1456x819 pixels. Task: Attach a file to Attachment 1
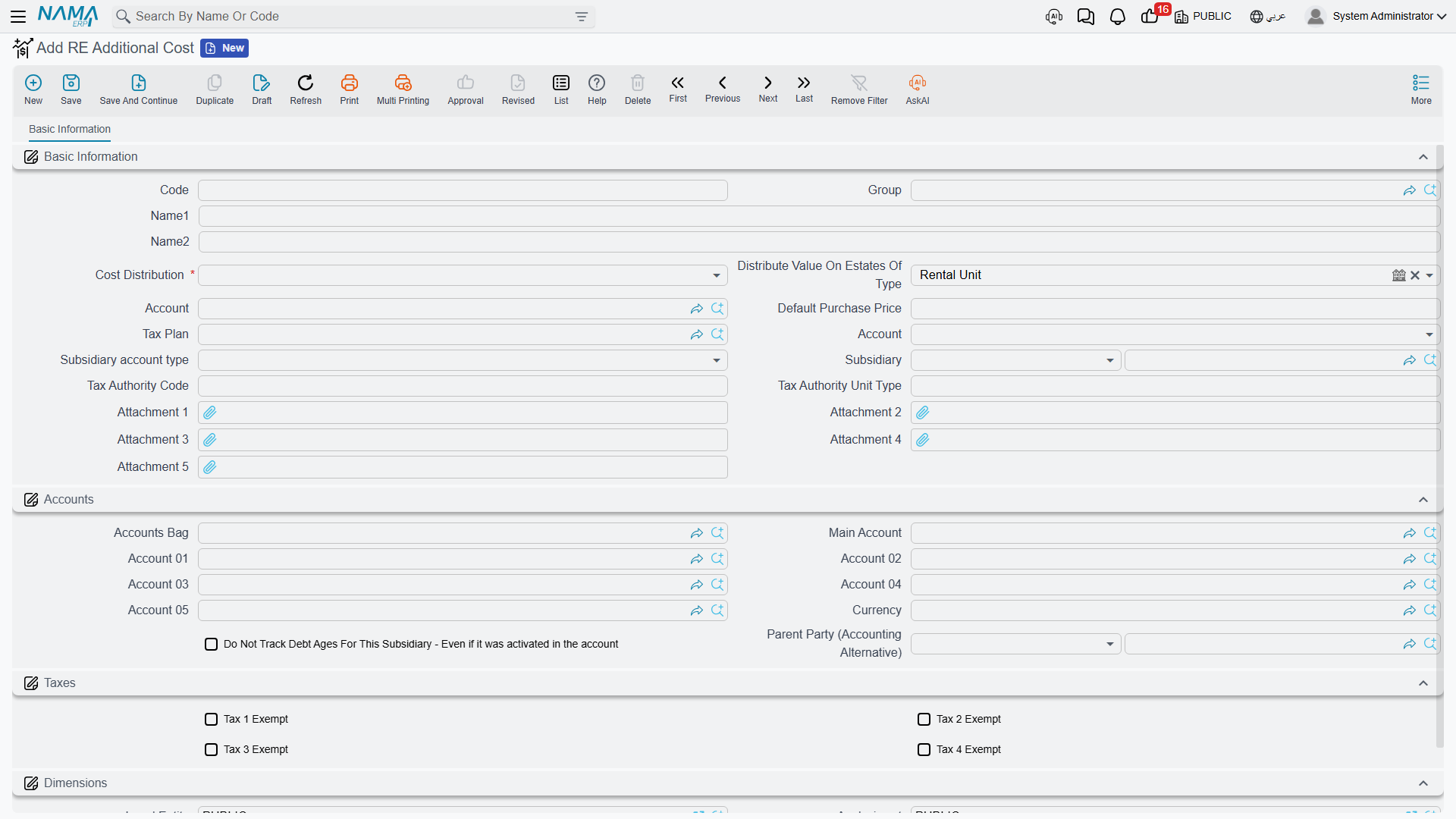[210, 413]
